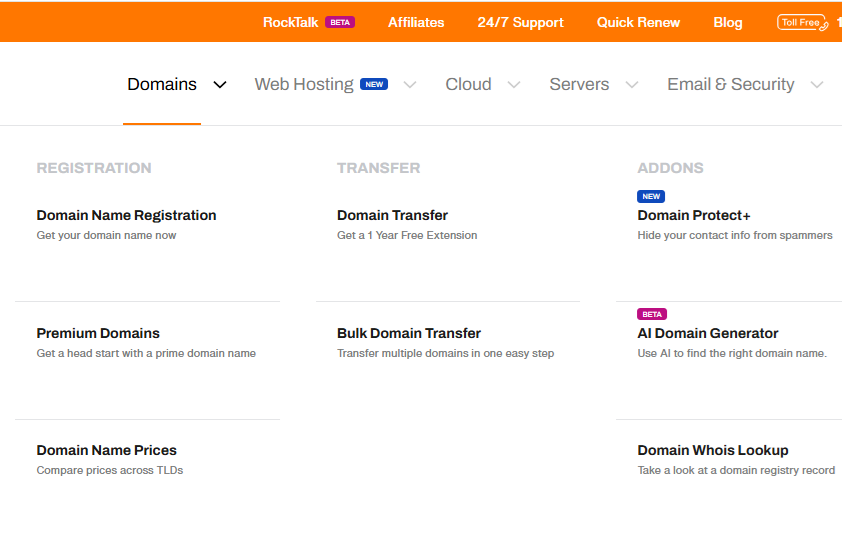Click the NEW badge above Domain Protect+
This screenshot has width=842, height=533.
[x=651, y=196]
